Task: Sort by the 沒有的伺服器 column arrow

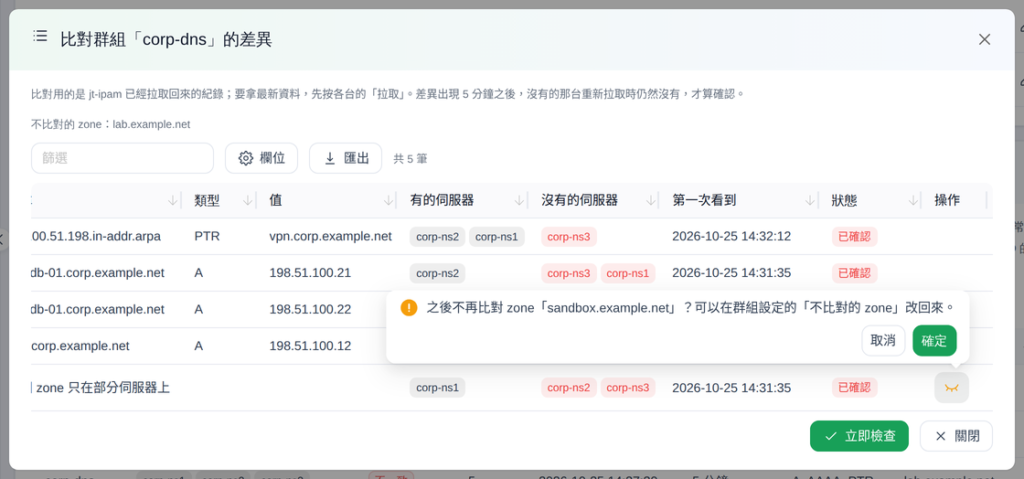Action: [x=651, y=201]
